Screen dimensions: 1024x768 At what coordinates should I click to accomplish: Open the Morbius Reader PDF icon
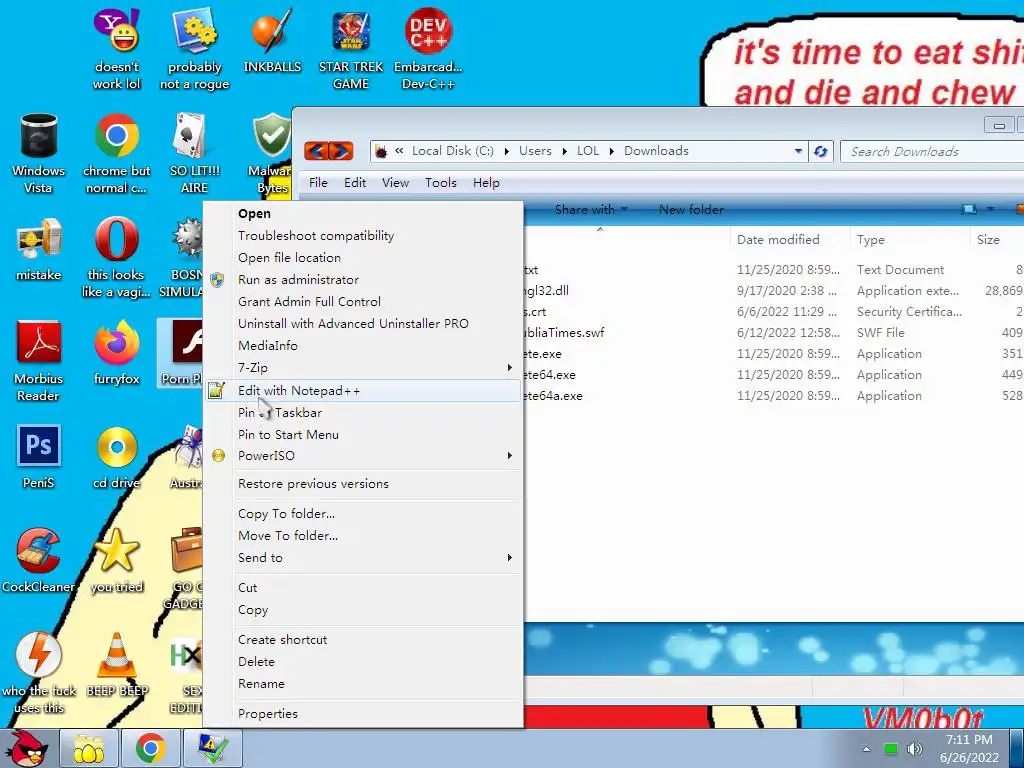pos(39,361)
